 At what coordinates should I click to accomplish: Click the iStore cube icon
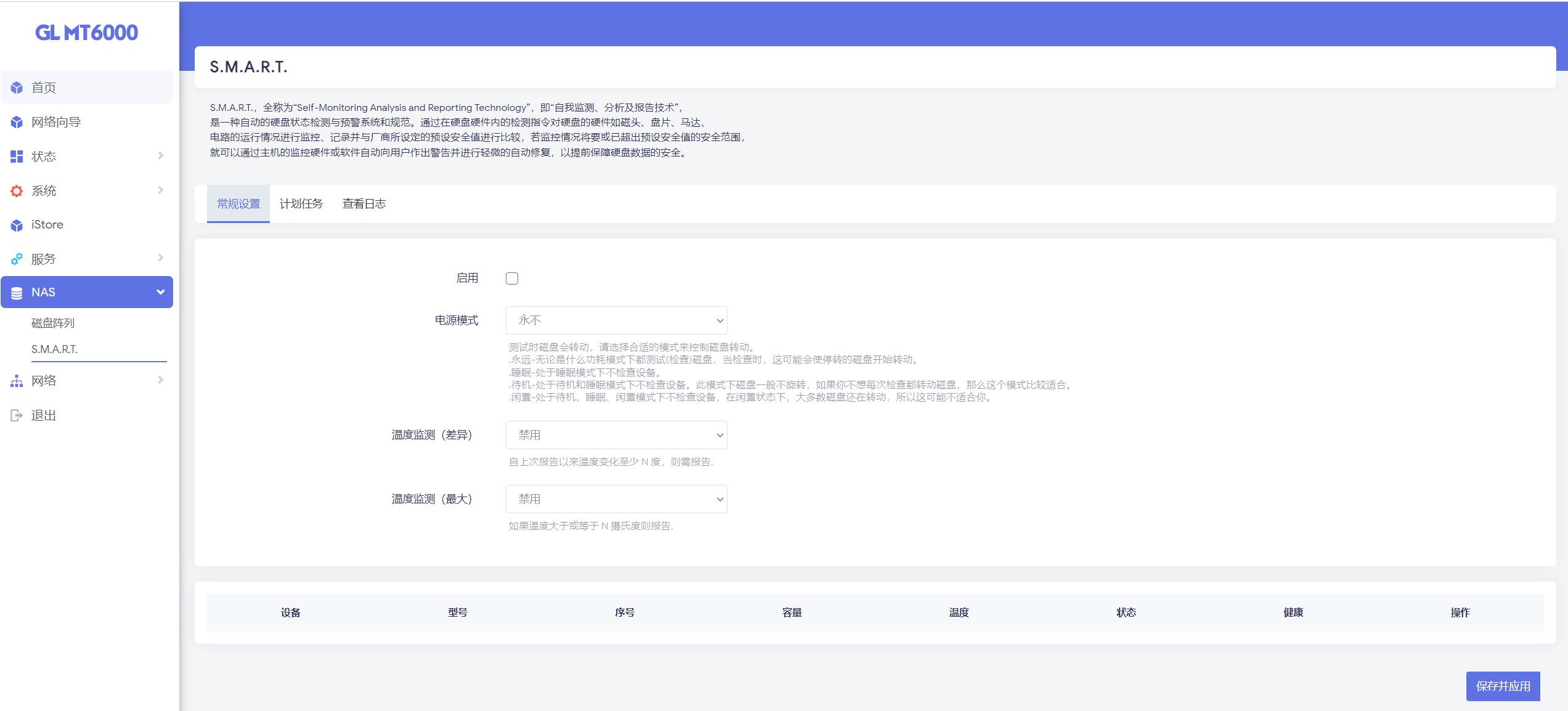[17, 225]
